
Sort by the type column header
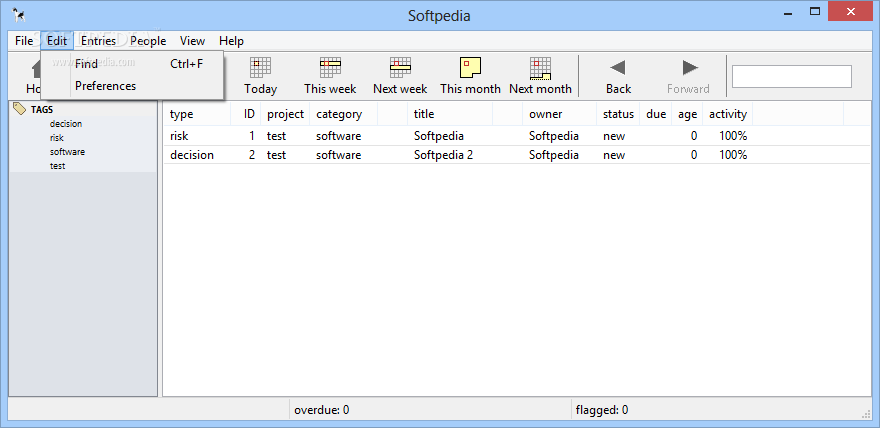198,114
